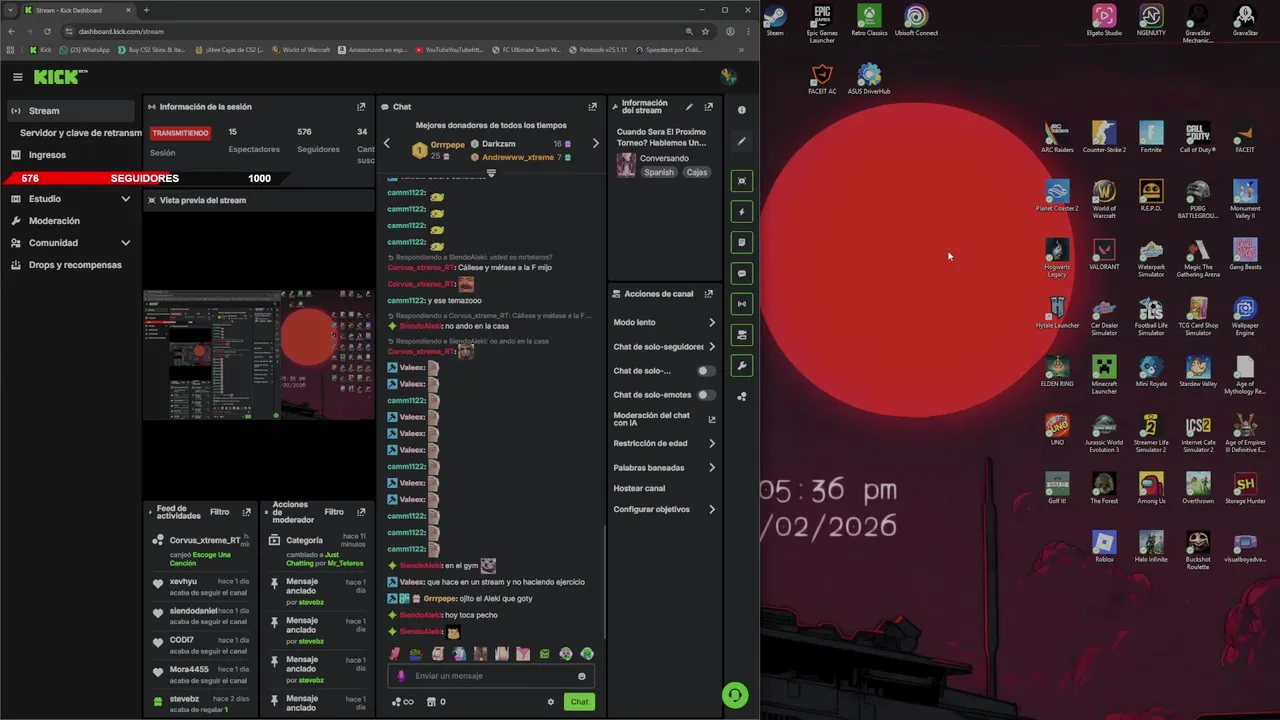
Task: Pop out the Chat panel
Action: [592, 107]
